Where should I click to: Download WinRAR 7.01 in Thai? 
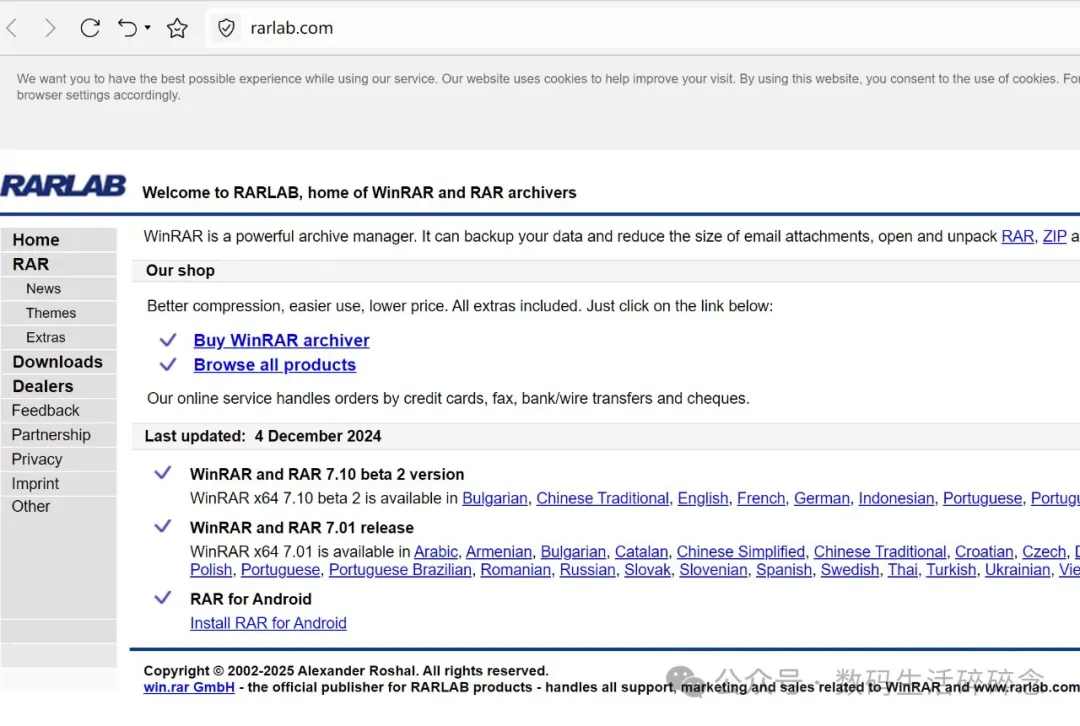[902, 570]
